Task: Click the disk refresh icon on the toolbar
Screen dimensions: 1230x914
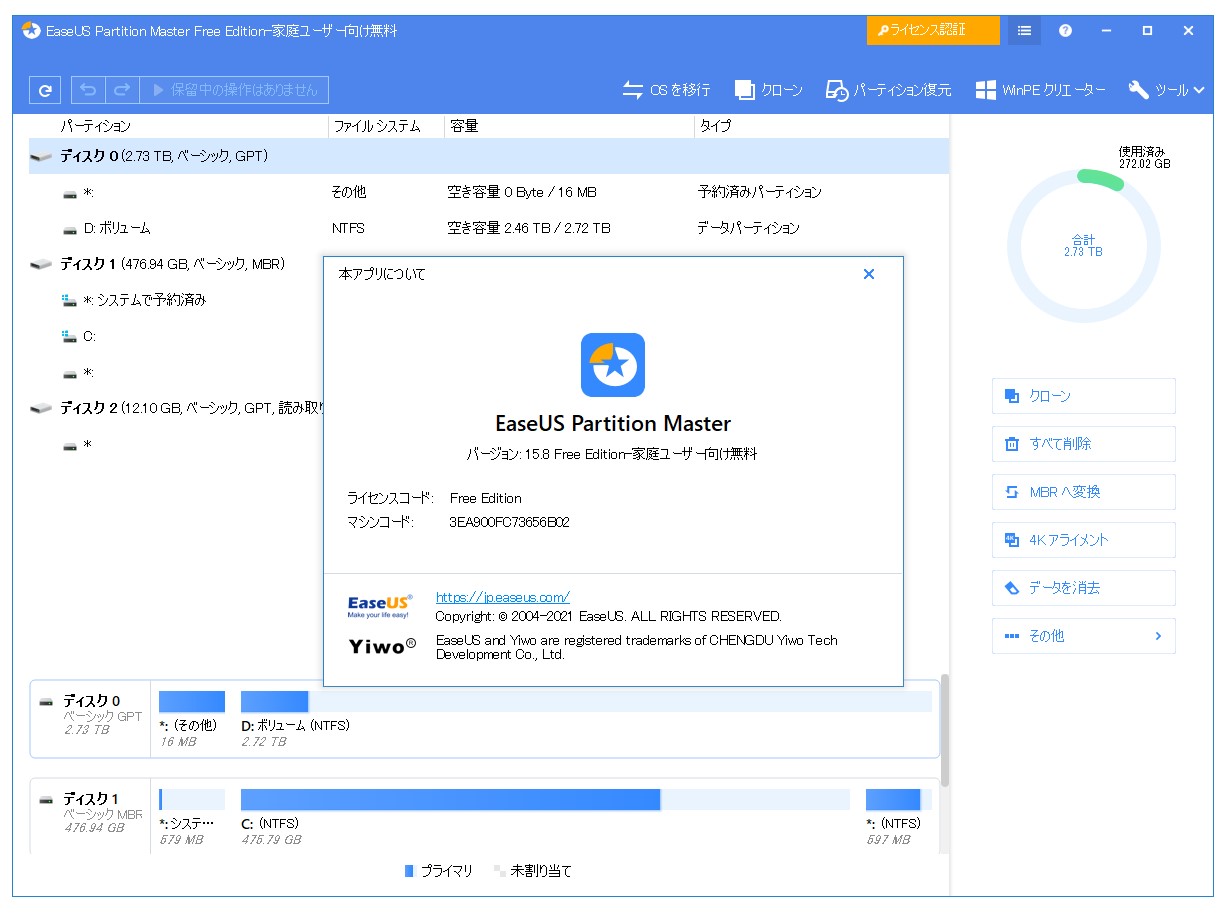Action: [x=44, y=89]
